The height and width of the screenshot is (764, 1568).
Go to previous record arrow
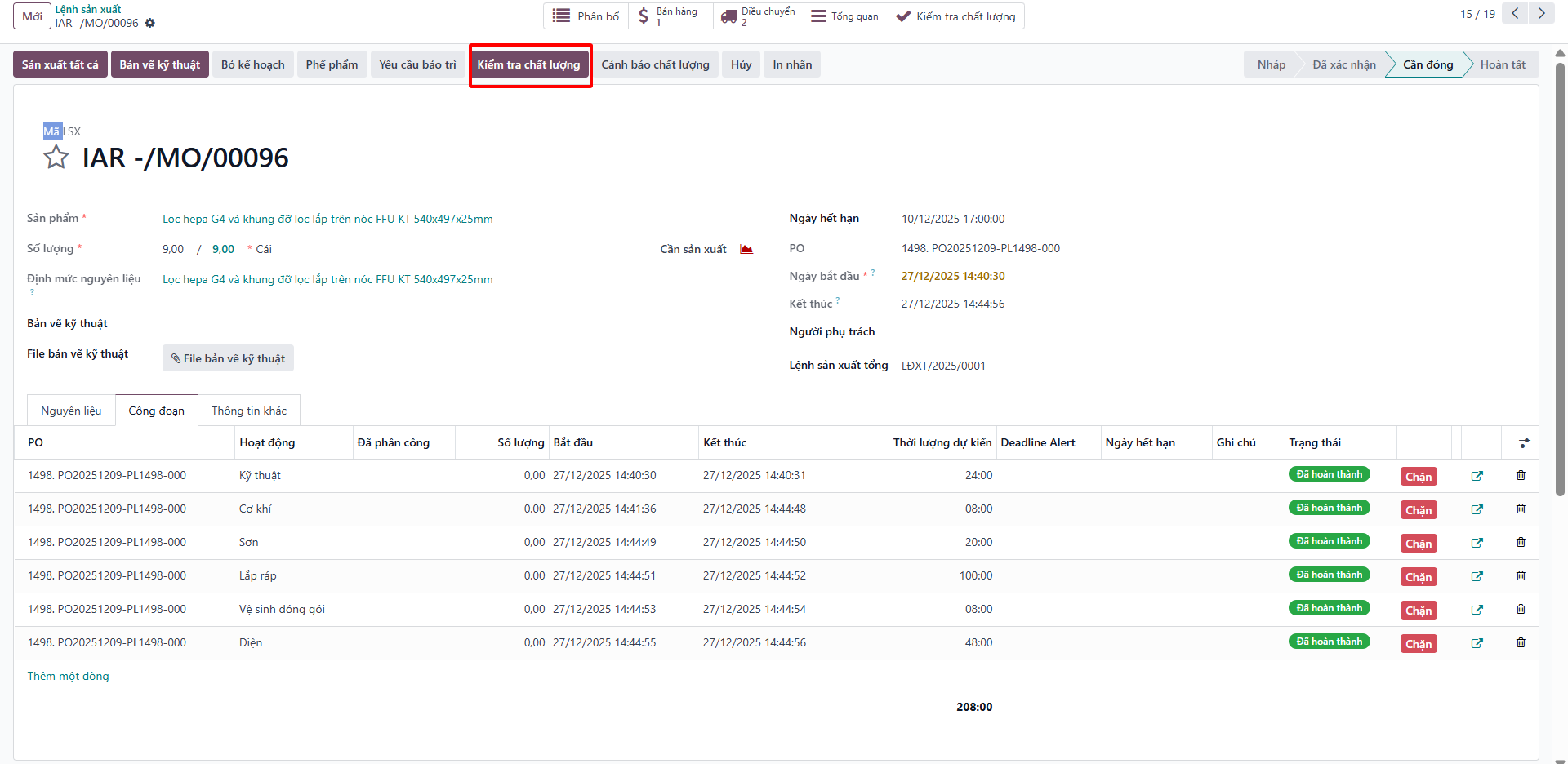[1515, 14]
